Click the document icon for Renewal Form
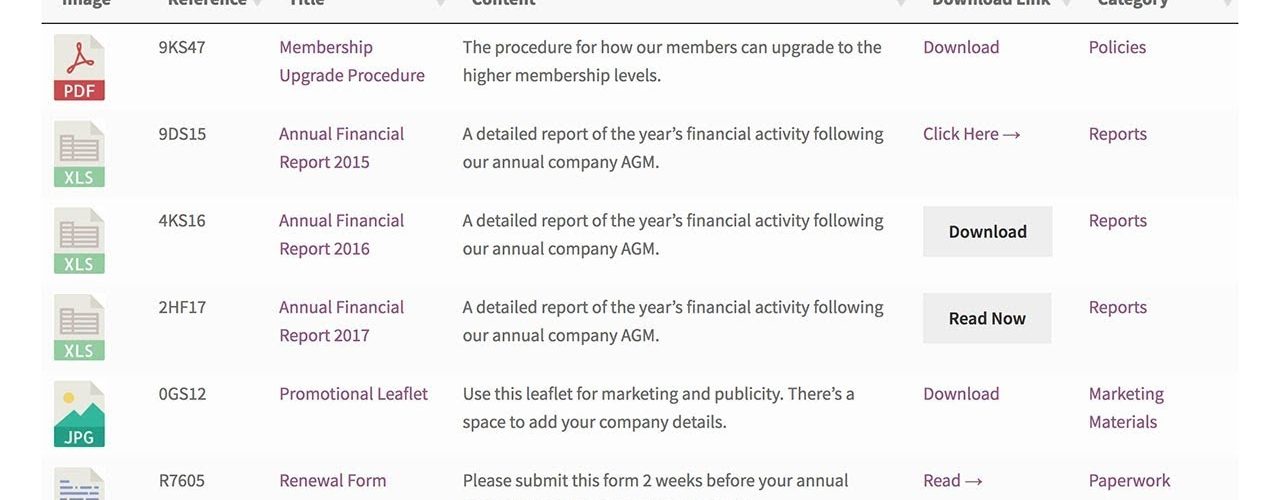Image resolution: width=1280 pixels, height=500 pixels. pyautogui.click(x=79, y=484)
